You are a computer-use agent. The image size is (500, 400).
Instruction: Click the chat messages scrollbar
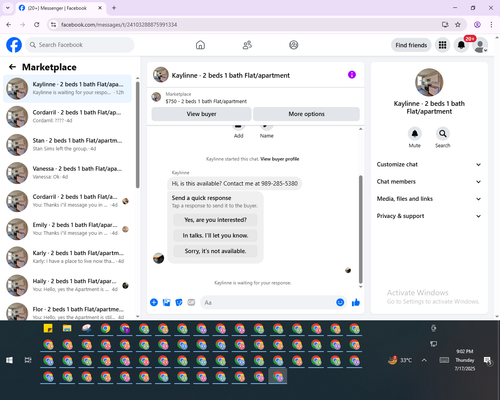pos(360,230)
